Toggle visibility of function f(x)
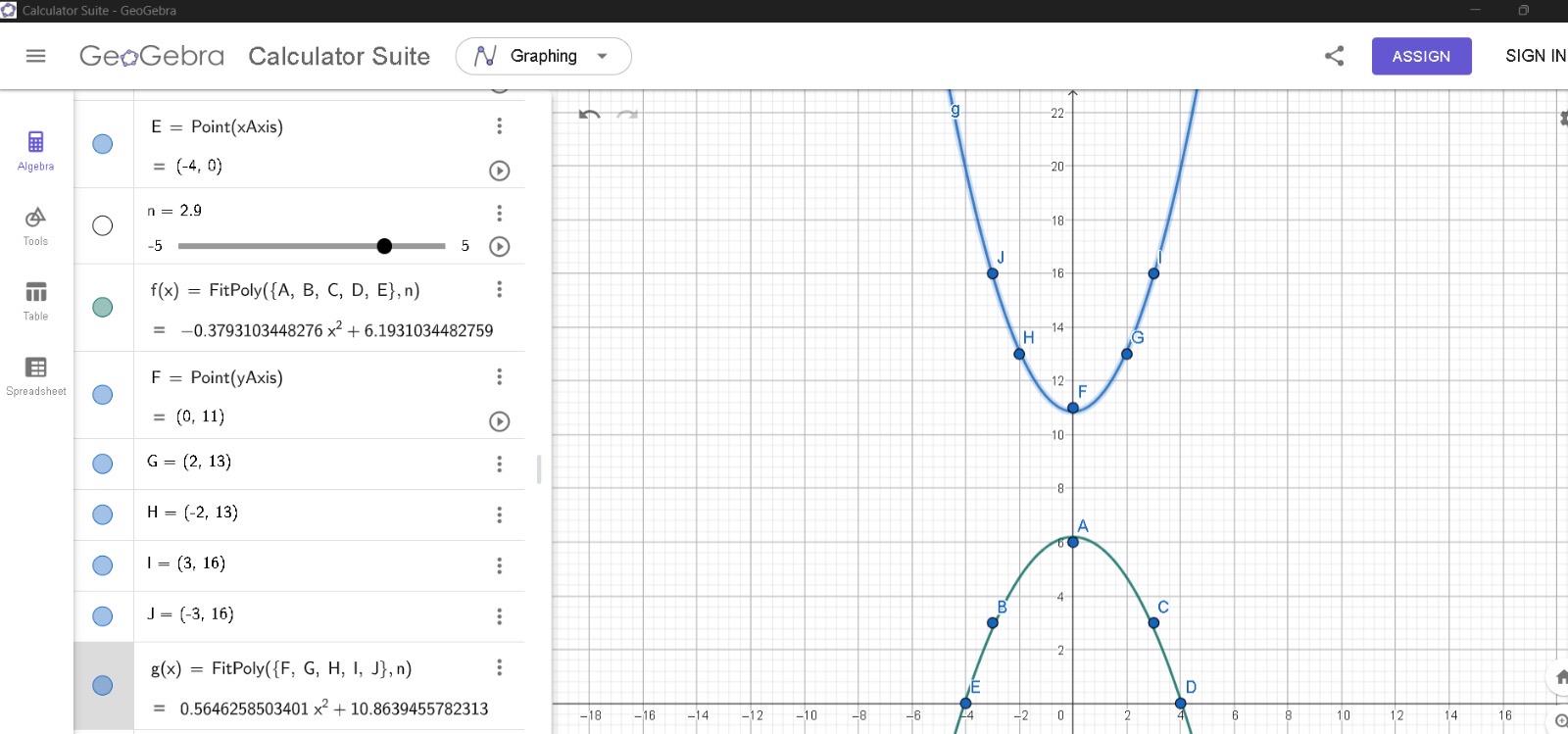Image resolution: width=1568 pixels, height=734 pixels. (102, 307)
